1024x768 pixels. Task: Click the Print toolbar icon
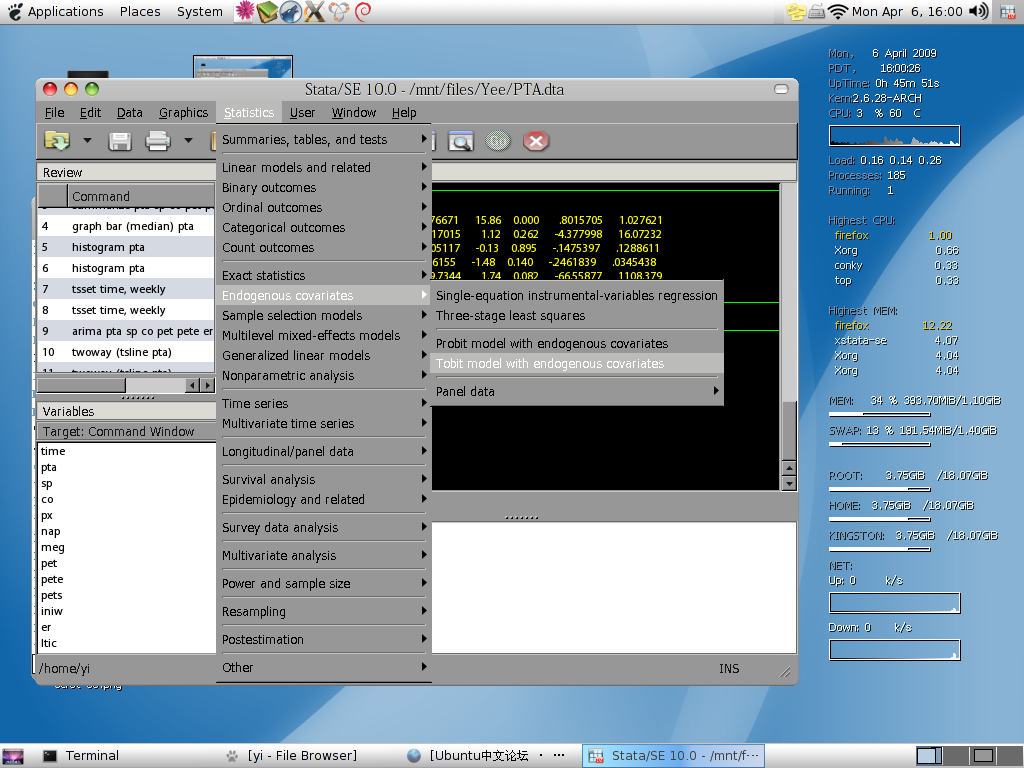(157, 141)
